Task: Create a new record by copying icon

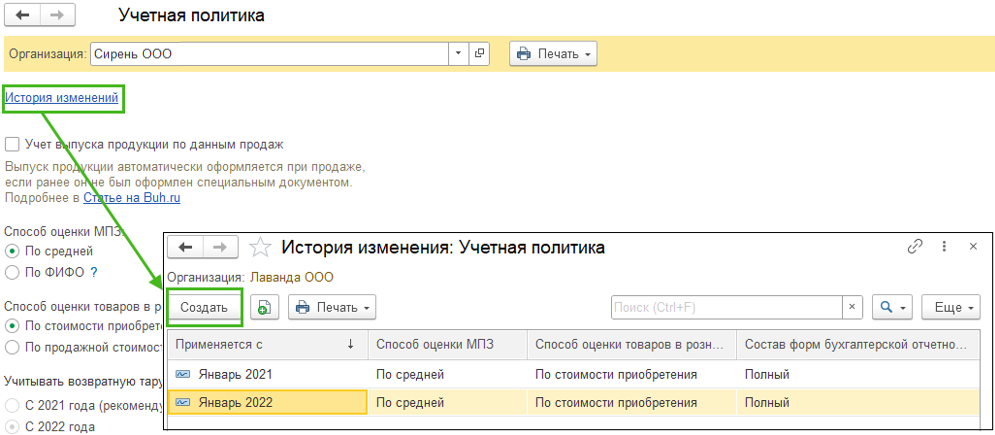Action: pos(265,308)
